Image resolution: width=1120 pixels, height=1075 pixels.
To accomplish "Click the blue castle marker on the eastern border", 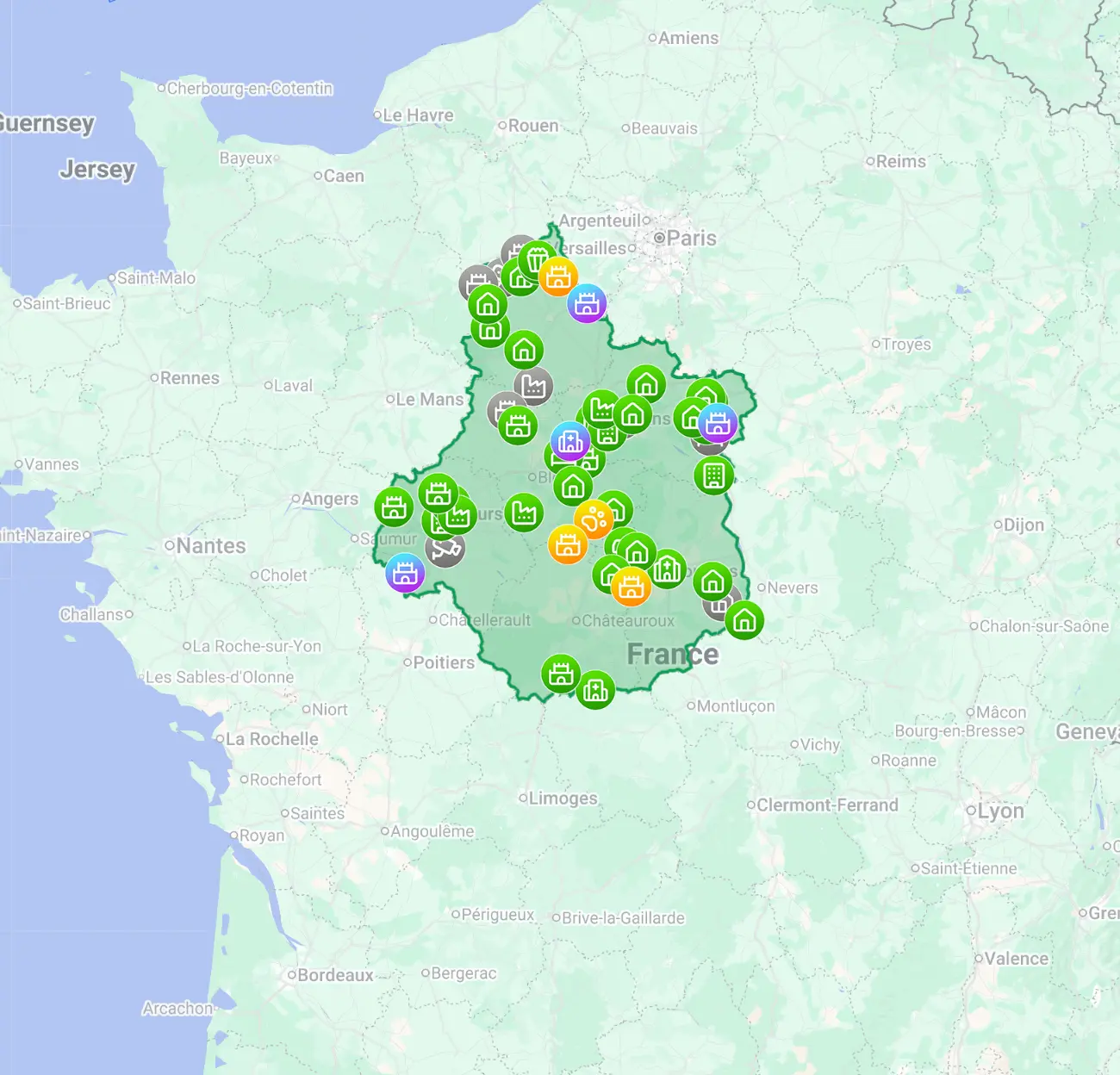I will (718, 424).
